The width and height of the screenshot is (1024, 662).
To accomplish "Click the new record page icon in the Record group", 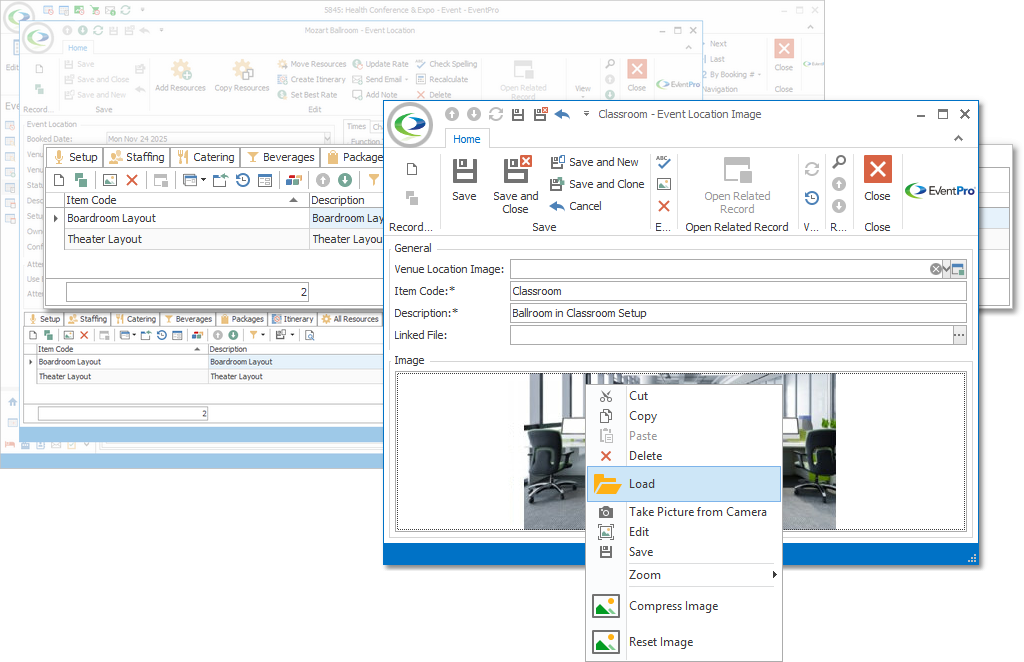I will click(412, 170).
